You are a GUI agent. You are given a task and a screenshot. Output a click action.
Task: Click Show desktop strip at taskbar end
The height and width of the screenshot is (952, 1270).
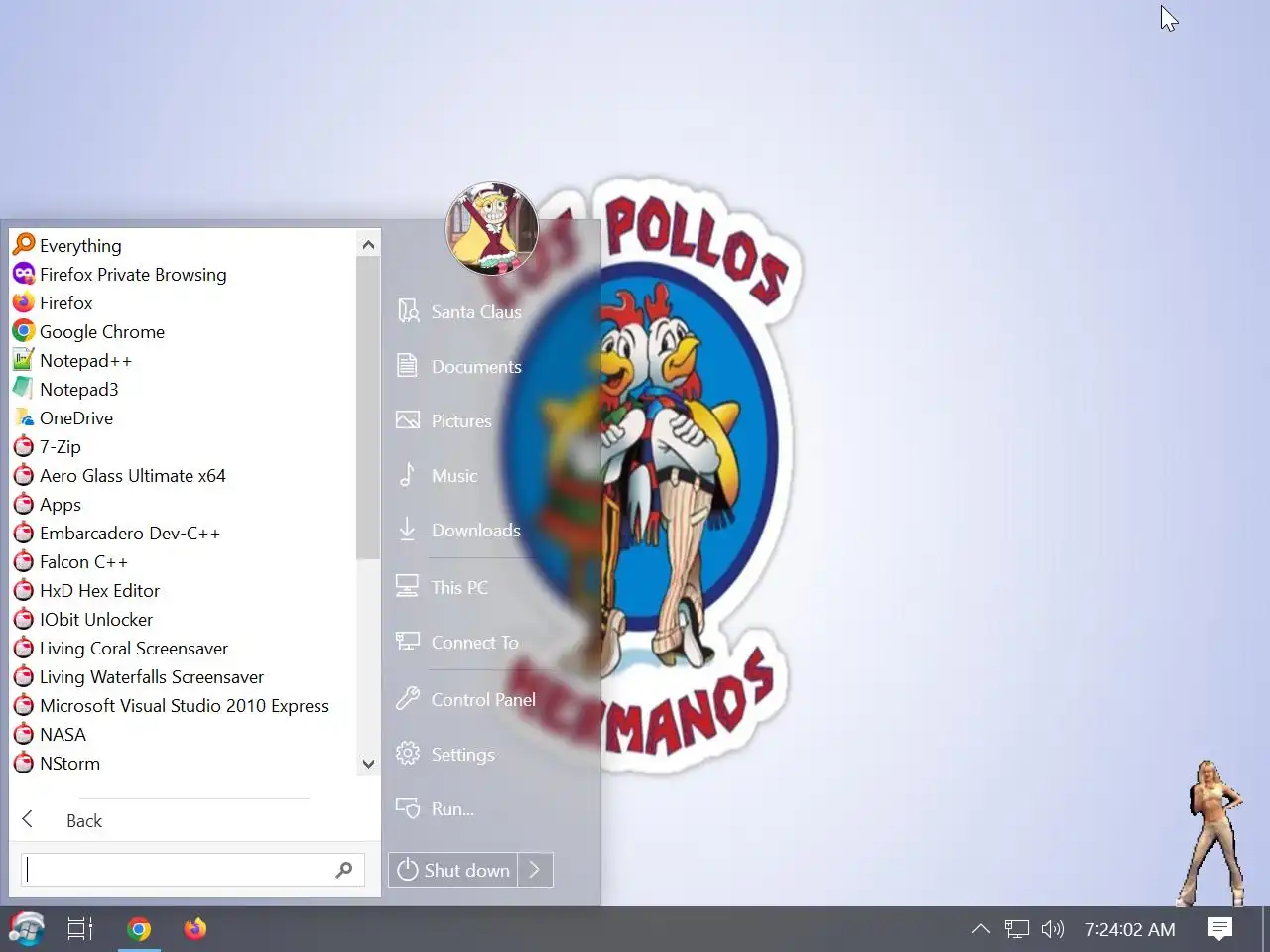pos(1266,929)
